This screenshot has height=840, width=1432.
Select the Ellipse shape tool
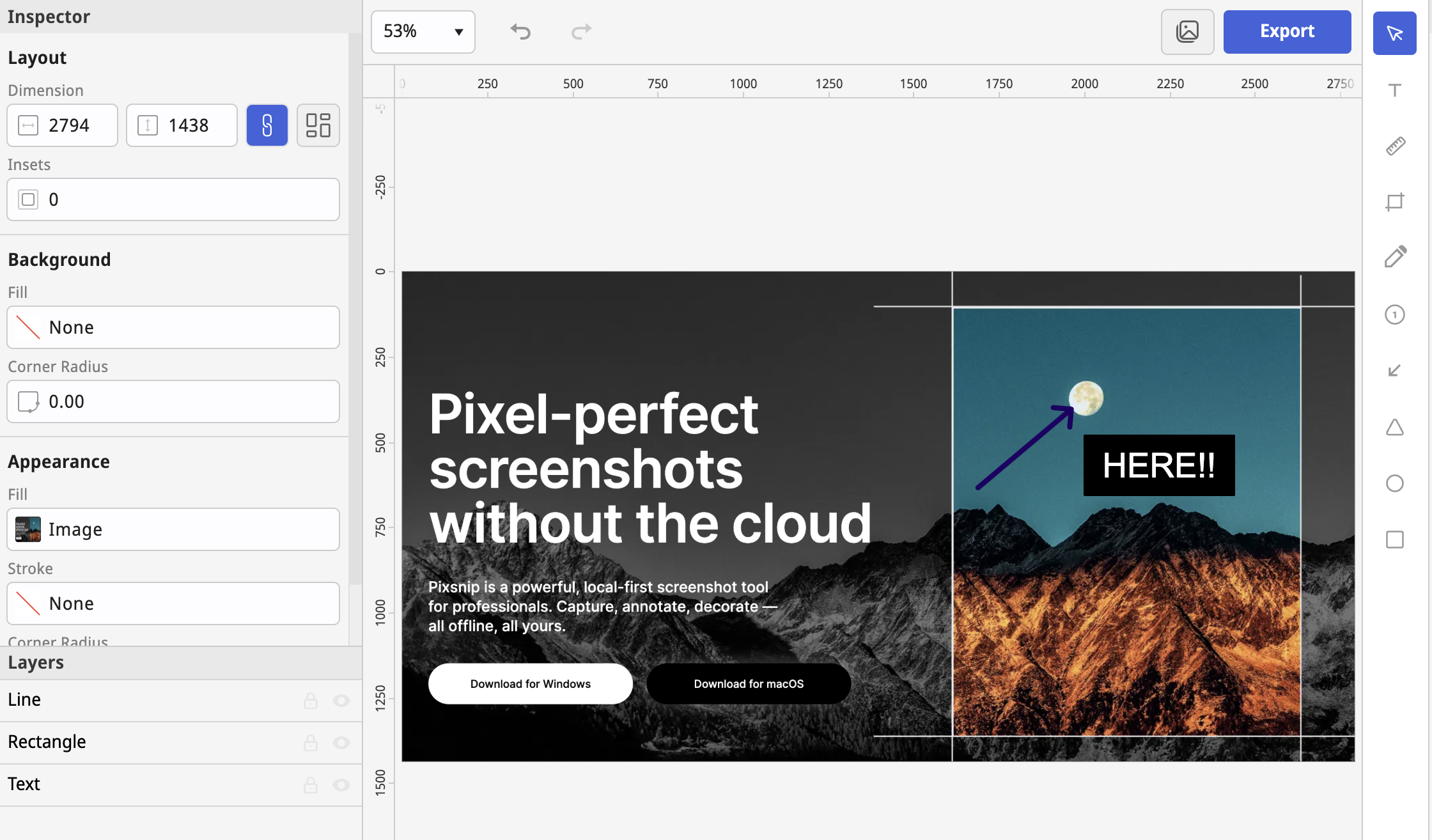[x=1395, y=483]
